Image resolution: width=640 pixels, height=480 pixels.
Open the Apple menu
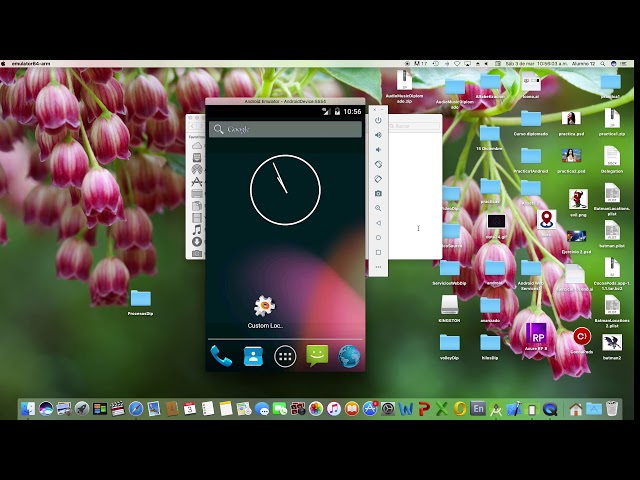(3, 64)
